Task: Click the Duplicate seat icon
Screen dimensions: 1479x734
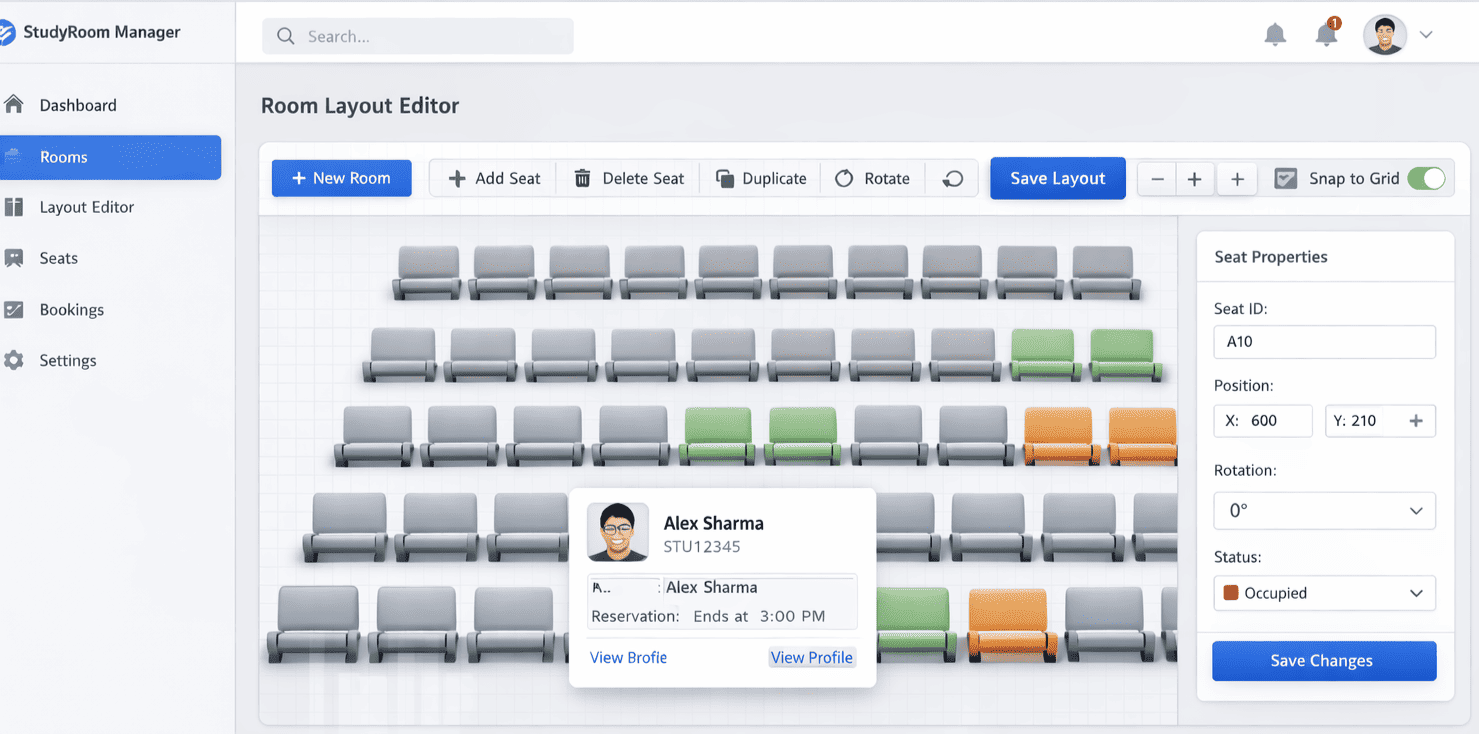Action: [x=725, y=178]
